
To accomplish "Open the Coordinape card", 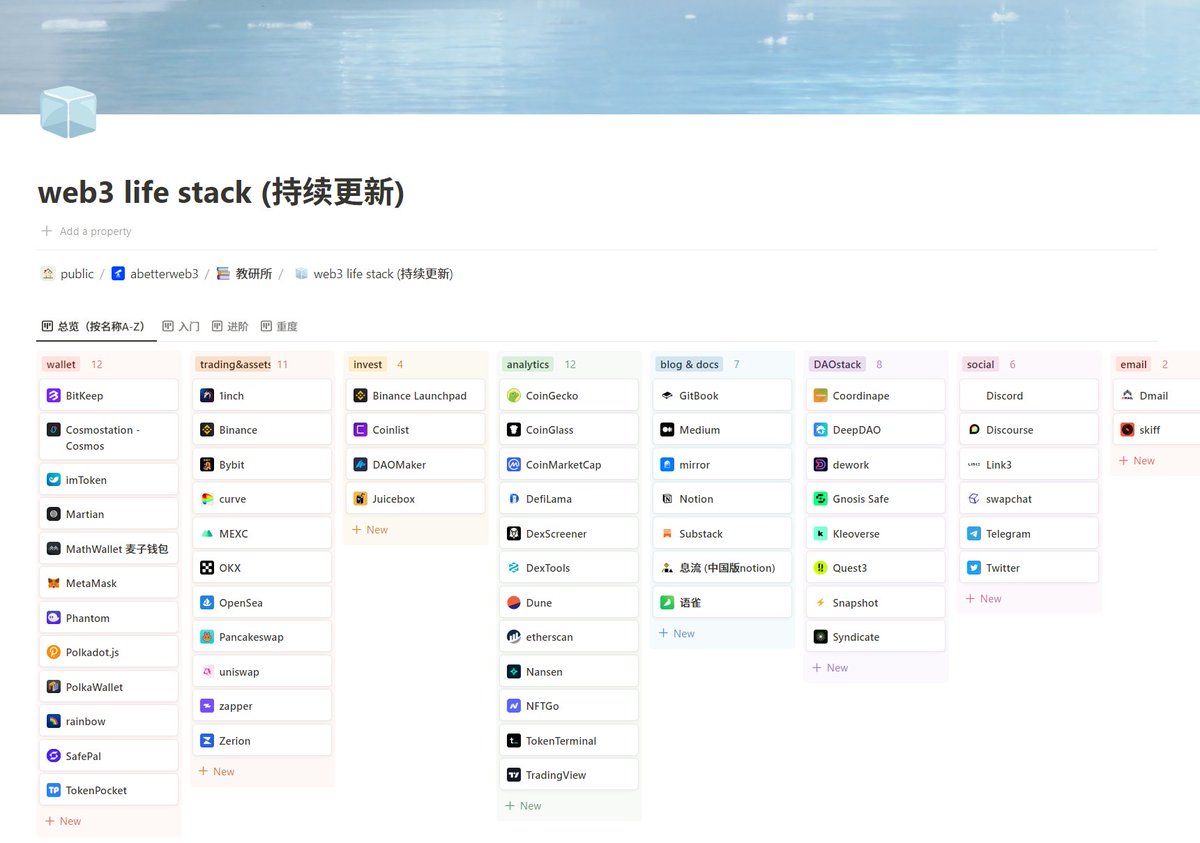I will [876, 396].
